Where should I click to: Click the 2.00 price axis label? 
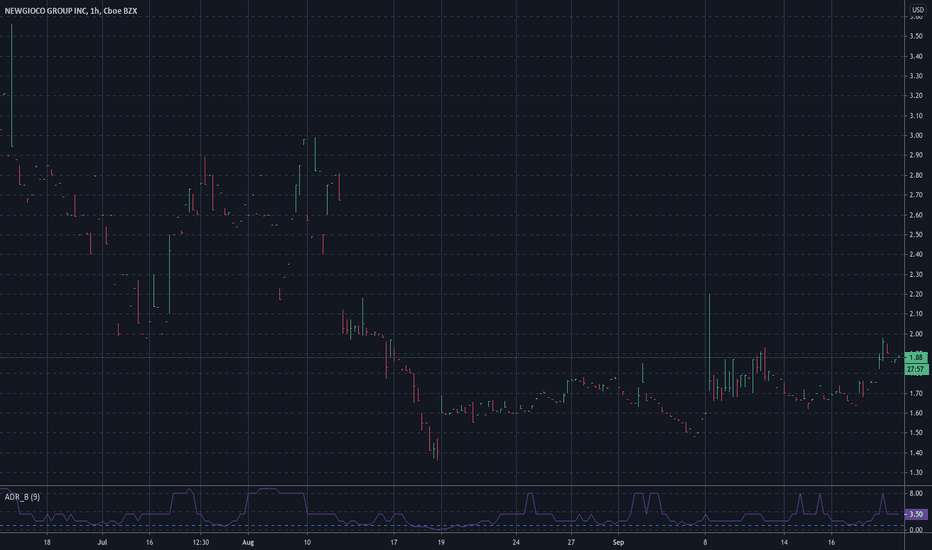coord(916,334)
